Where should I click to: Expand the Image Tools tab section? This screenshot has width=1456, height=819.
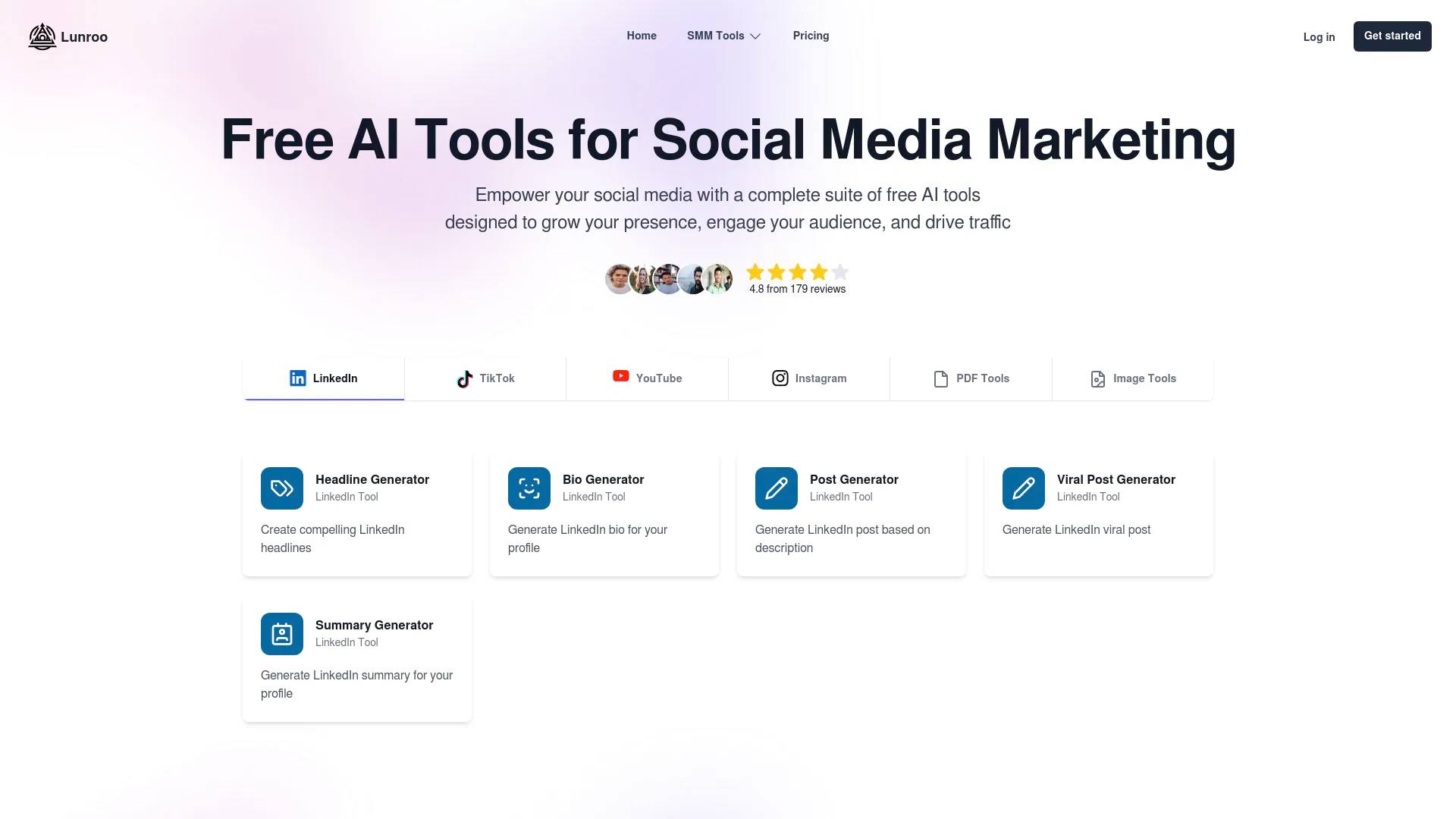point(1132,377)
